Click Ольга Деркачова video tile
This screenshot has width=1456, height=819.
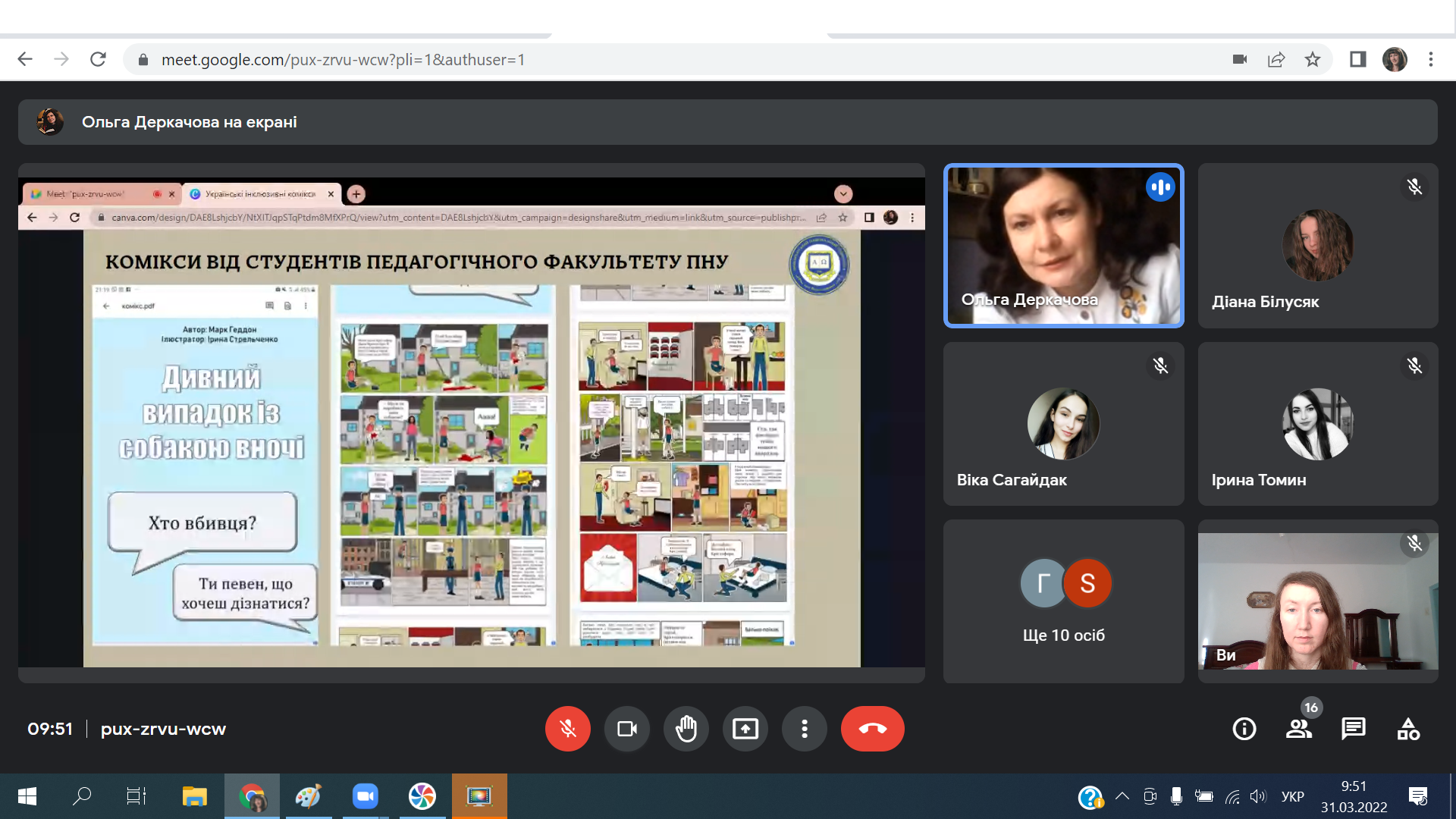[1063, 245]
